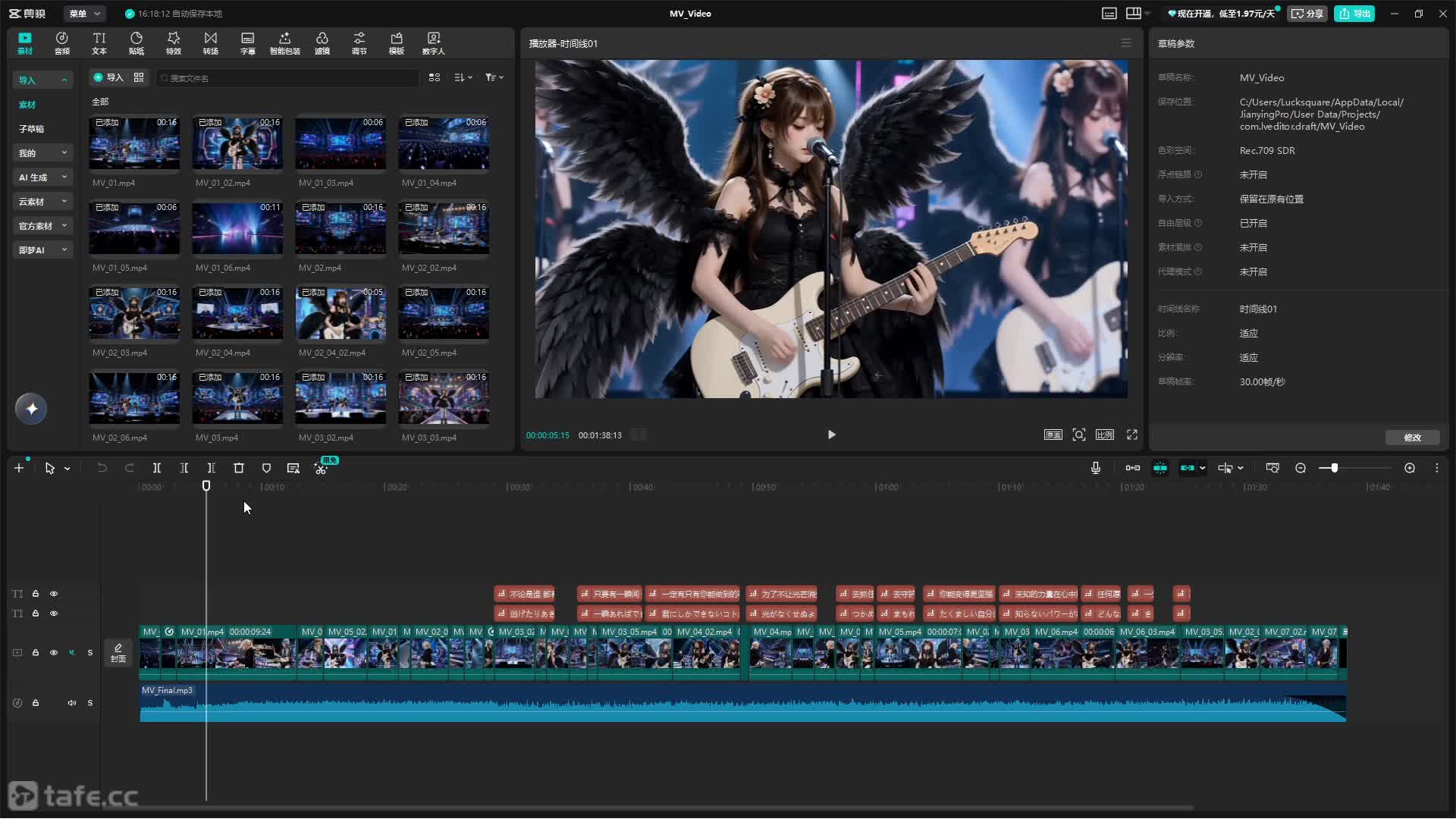
Task: Click the focus scan icon in player
Action: [x=1079, y=435]
